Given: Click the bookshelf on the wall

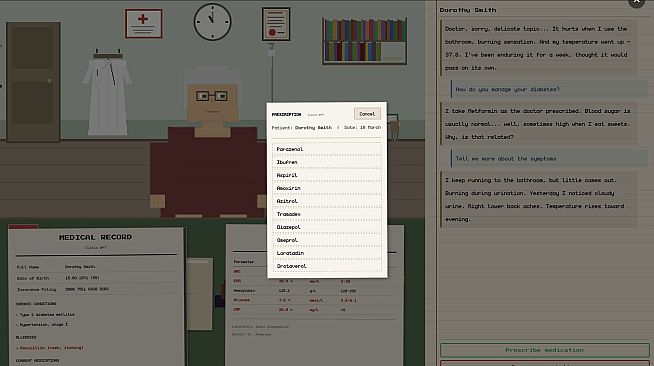Looking at the screenshot, I should (x=365, y=41).
